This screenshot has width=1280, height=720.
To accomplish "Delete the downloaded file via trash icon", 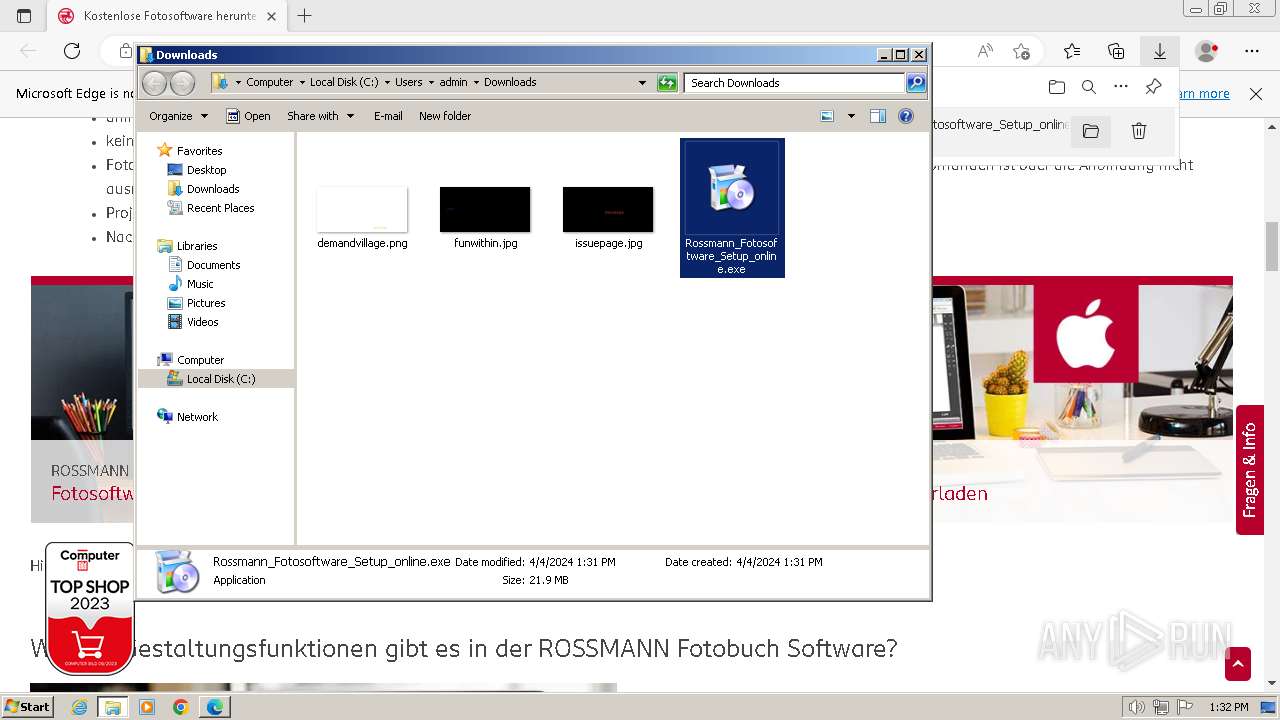I will point(1138,131).
